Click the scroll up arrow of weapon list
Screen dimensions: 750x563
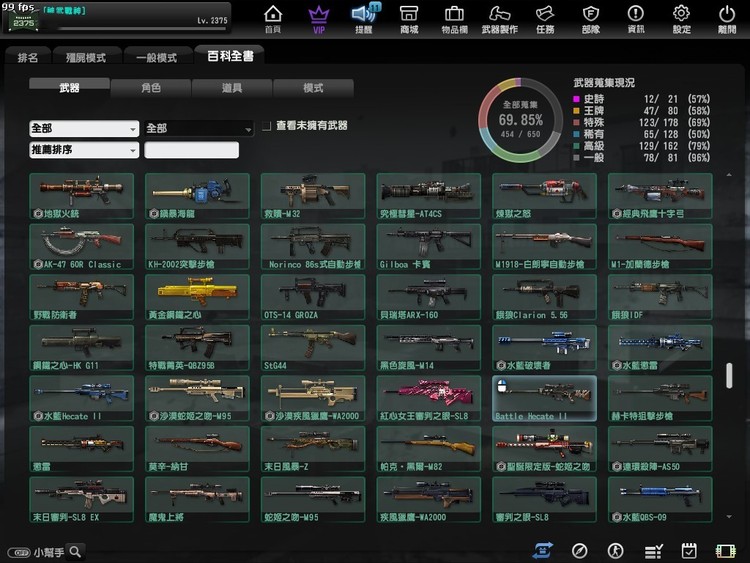(729, 175)
